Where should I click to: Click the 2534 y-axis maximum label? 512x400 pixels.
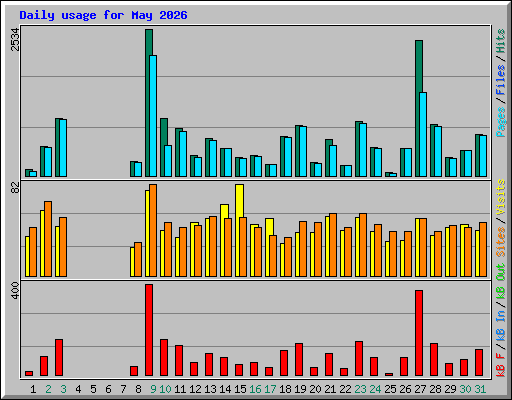(x=15, y=40)
